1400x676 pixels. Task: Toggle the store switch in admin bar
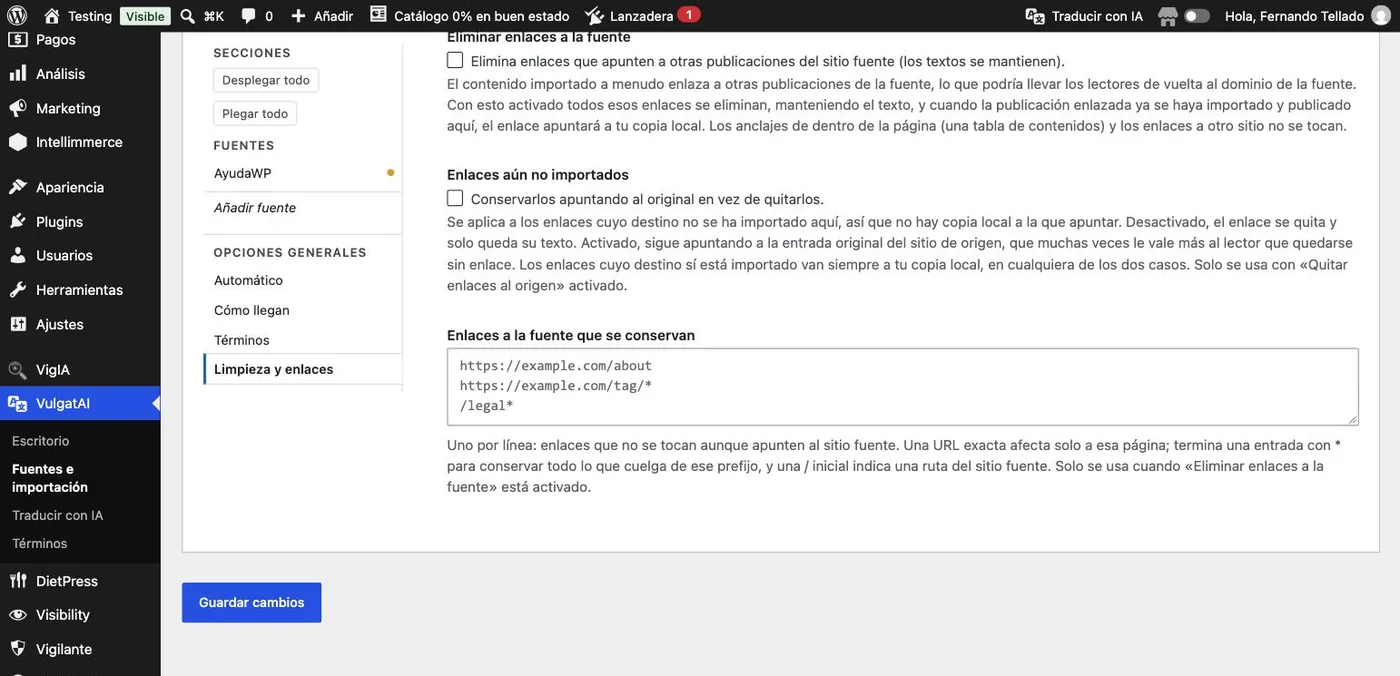tap(1197, 16)
